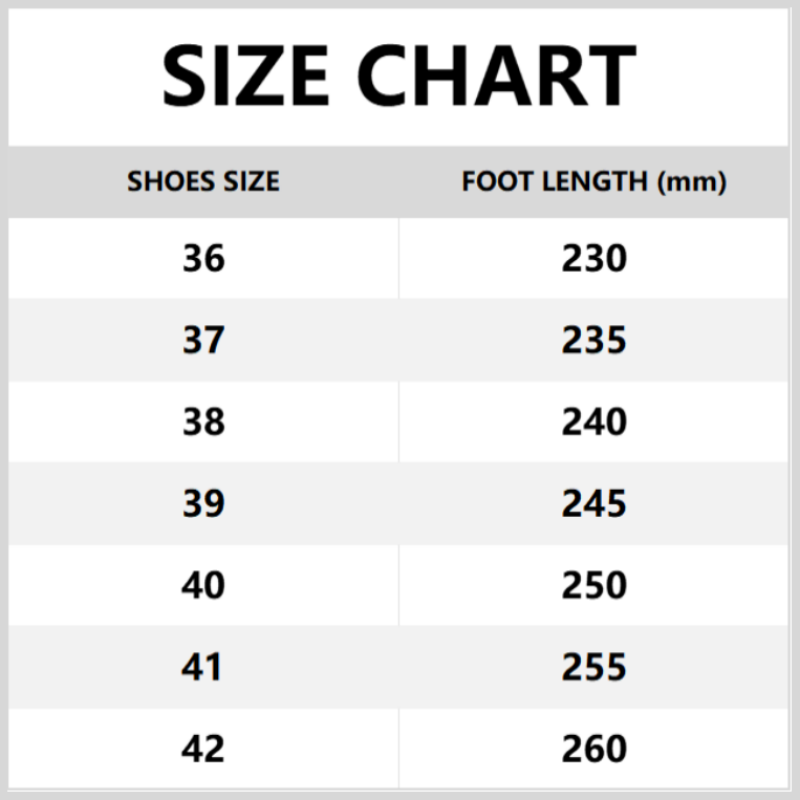Select shoe size 41 cell
The width and height of the screenshot is (800, 800).
click(203, 667)
